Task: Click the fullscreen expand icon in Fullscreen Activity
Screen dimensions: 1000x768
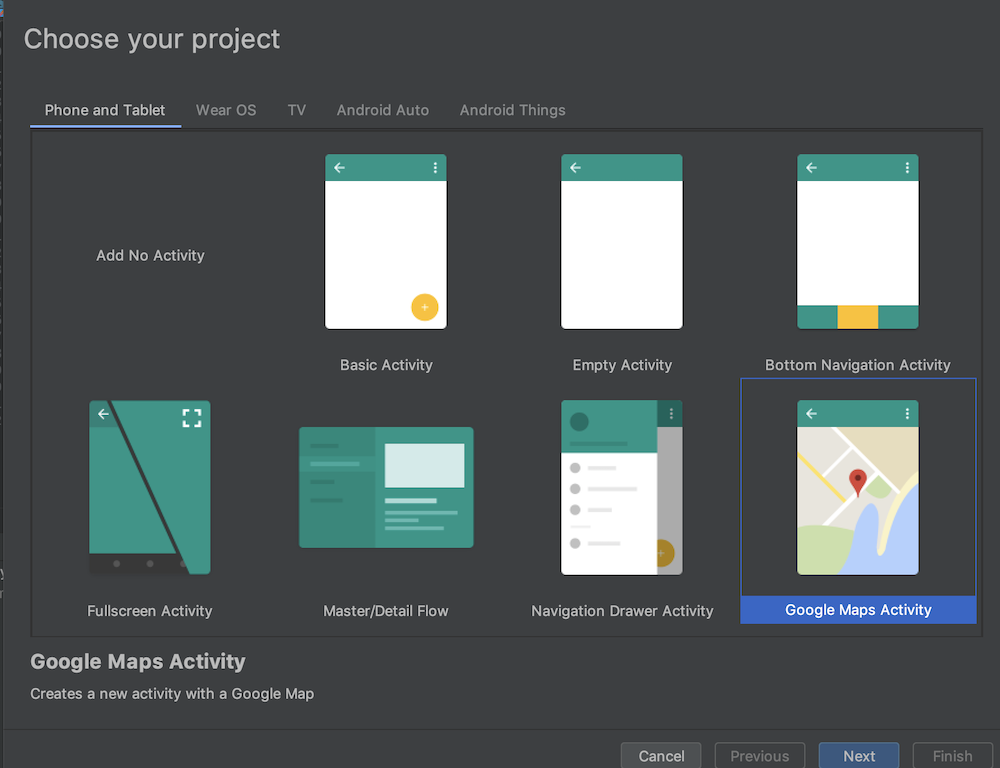Action: (x=192, y=418)
